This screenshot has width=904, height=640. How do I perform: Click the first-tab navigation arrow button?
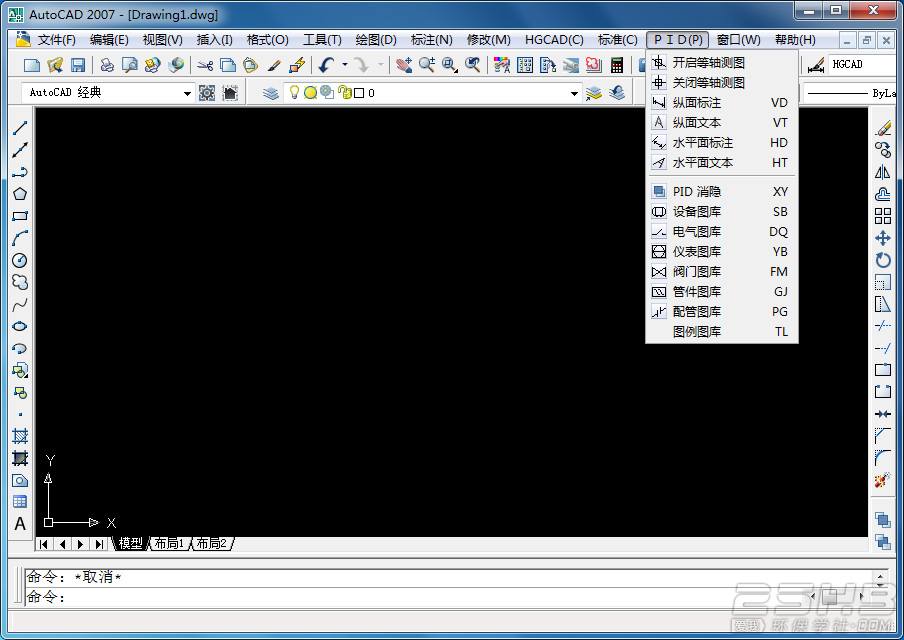pyautogui.click(x=44, y=544)
